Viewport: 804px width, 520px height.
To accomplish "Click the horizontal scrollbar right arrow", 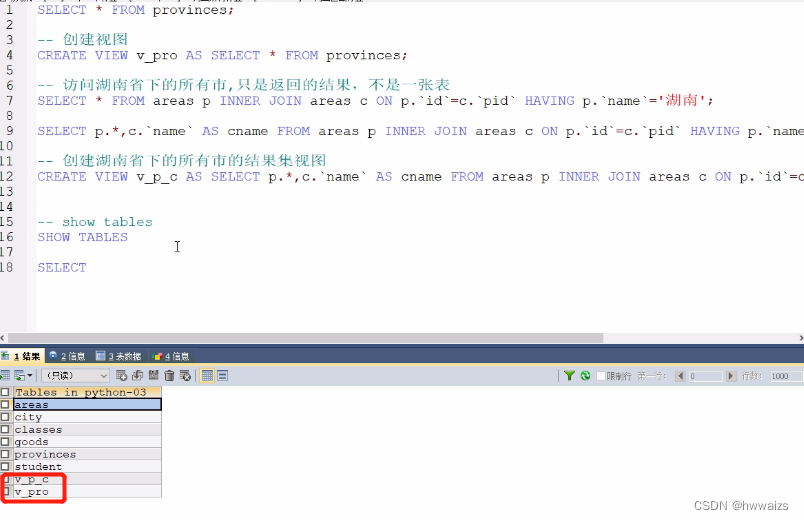I will coord(800,338).
